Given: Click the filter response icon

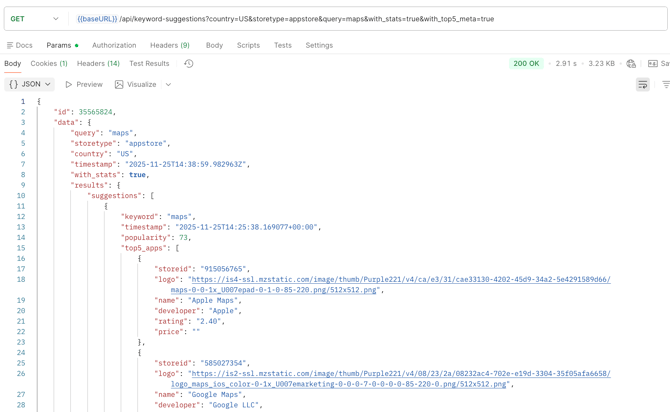Looking at the screenshot, I should [665, 85].
